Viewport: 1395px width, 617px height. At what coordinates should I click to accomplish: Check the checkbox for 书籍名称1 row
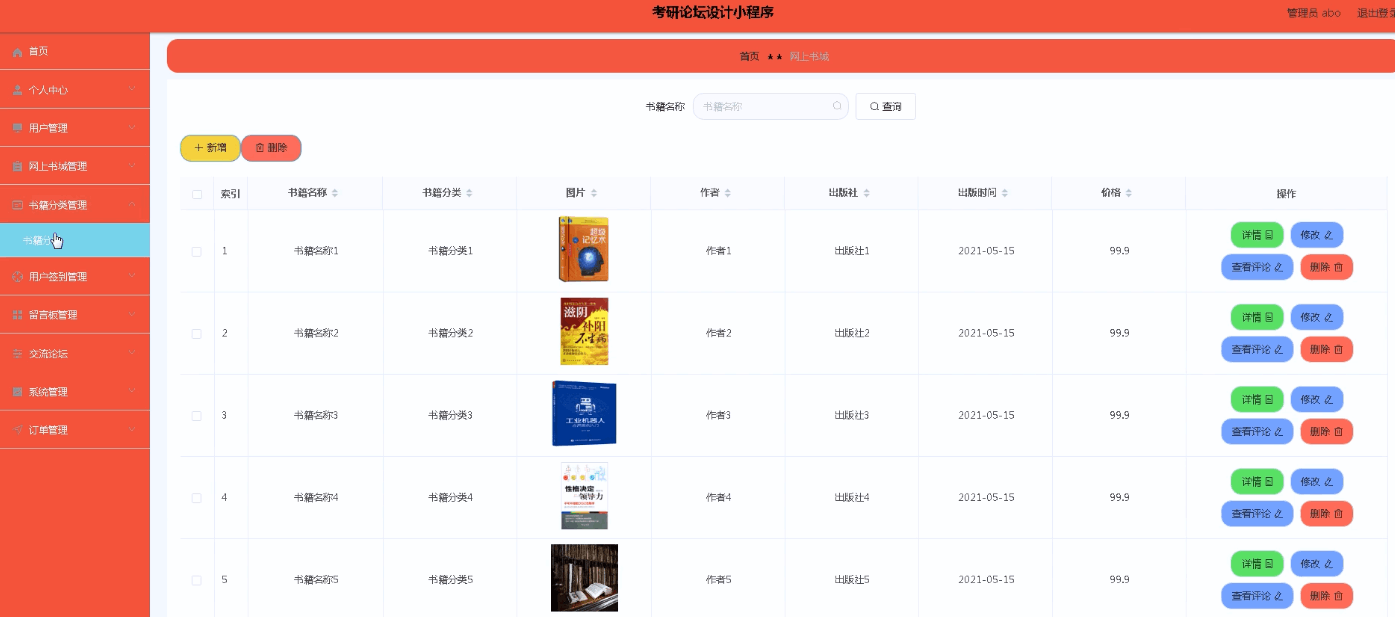(x=196, y=251)
